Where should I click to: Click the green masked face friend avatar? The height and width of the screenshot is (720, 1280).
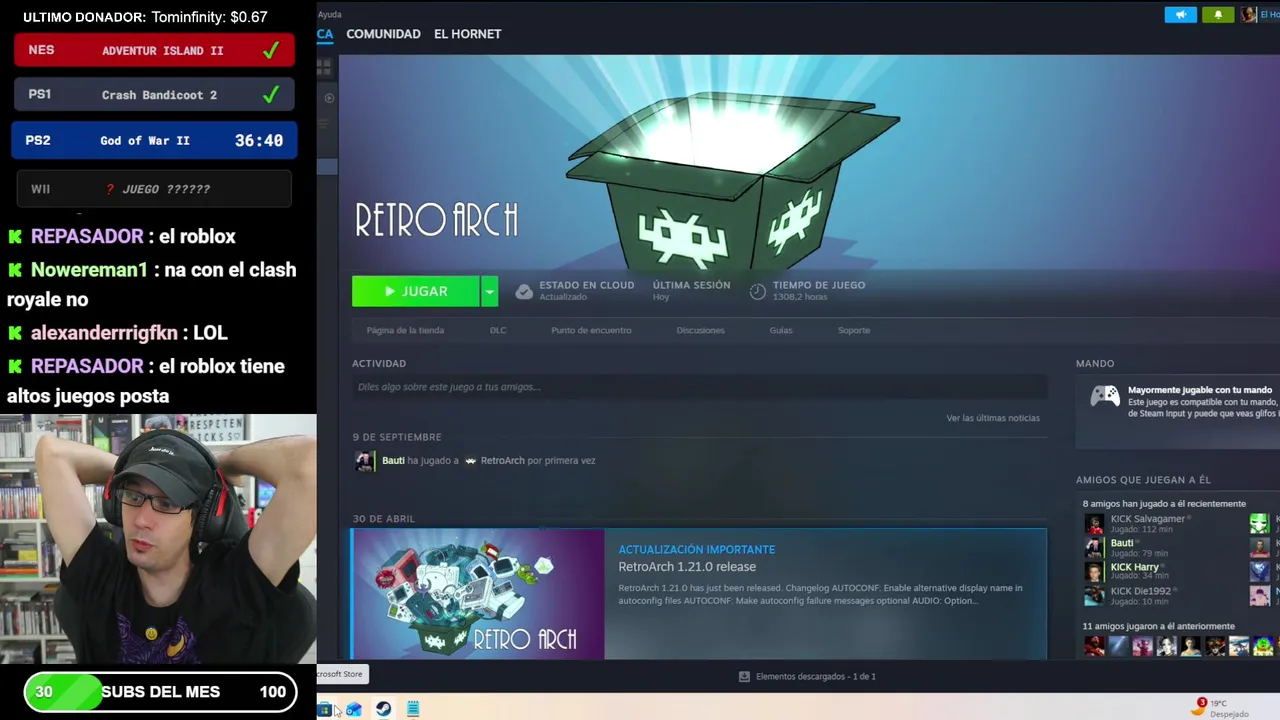click(1259, 523)
